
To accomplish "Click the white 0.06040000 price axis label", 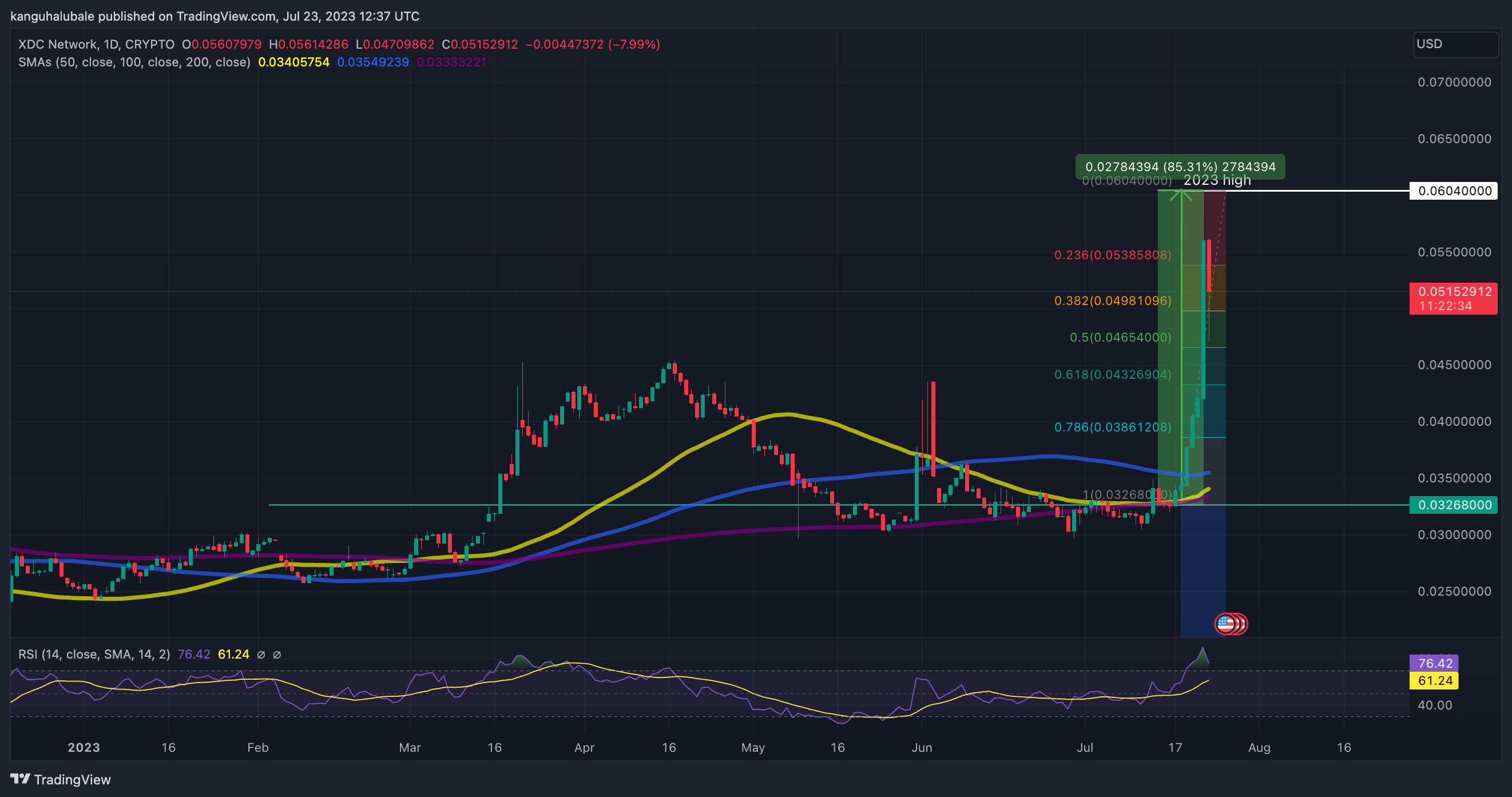I will pyautogui.click(x=1454, y=191).
